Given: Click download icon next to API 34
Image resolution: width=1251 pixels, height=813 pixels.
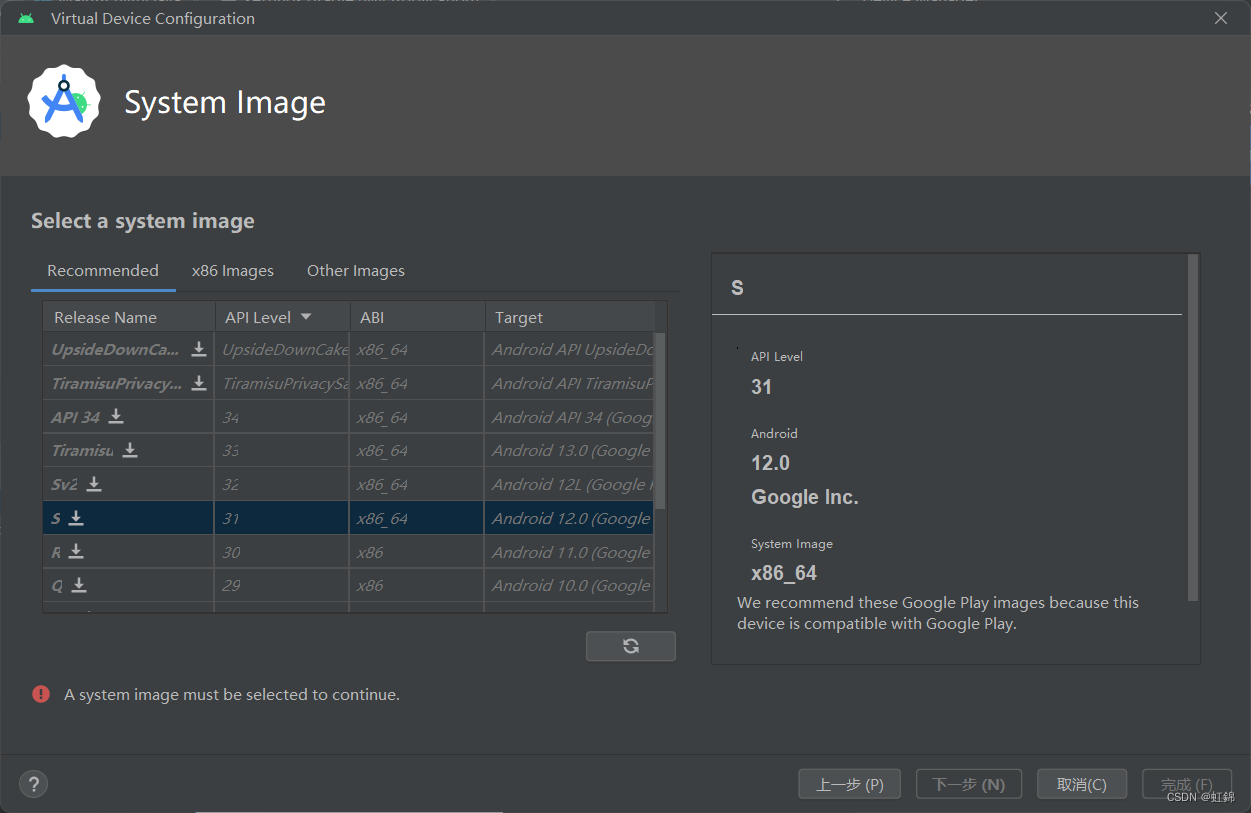Looking at the screenshot, I should tap(116, 416).
